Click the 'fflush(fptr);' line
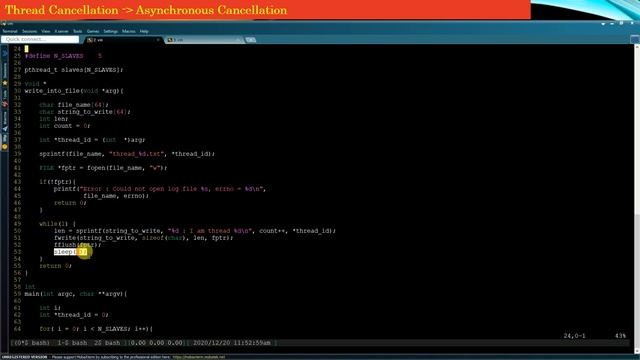The height and width of the screenshot is (360, 640). point(77,244)
